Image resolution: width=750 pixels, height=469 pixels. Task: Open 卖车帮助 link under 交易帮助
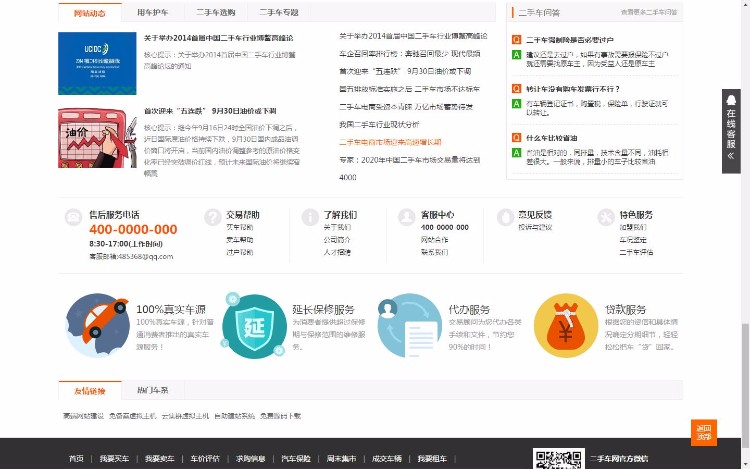(x=240, y=240)
